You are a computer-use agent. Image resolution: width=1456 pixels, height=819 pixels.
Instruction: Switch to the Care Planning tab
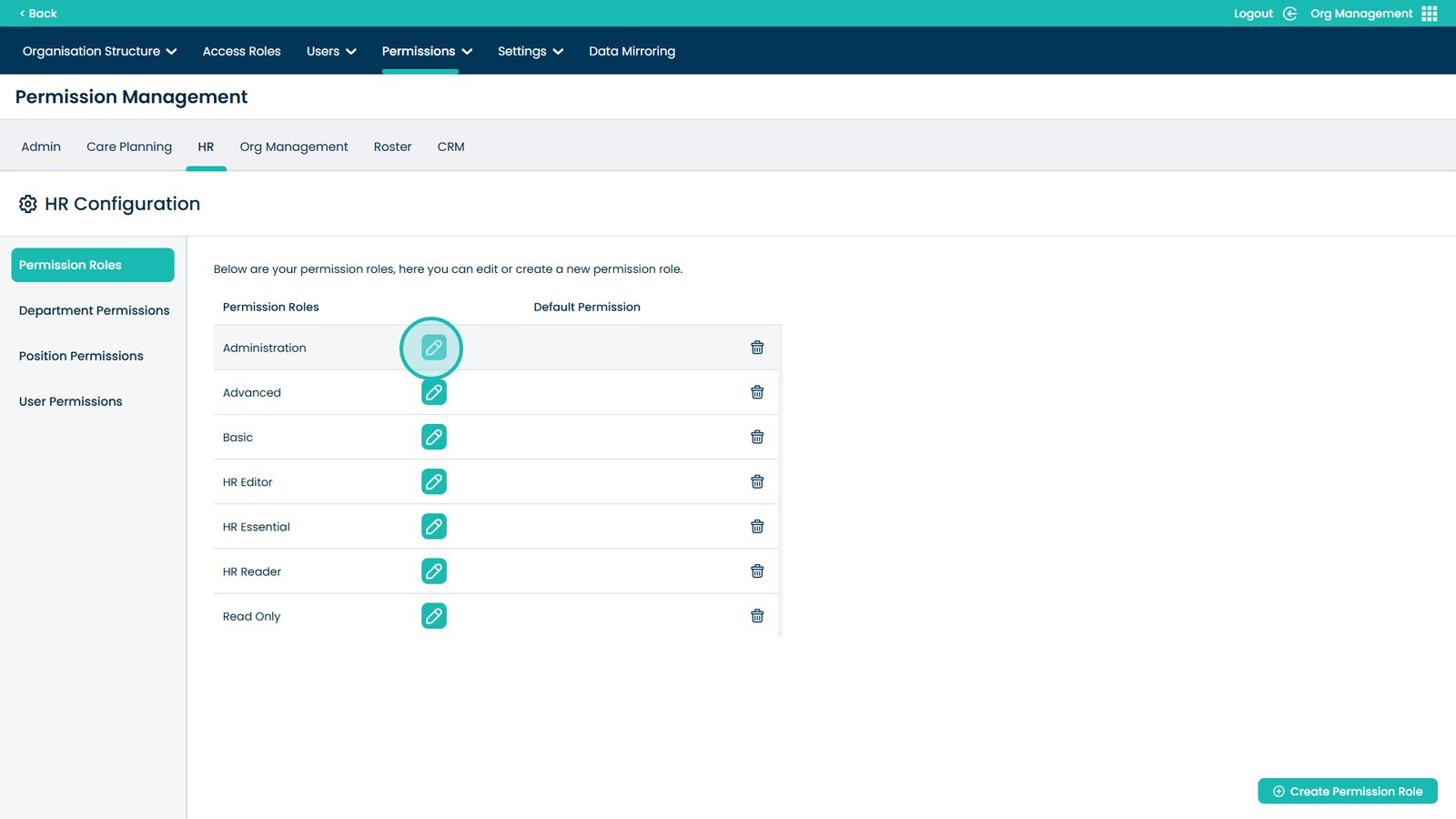pyautogui.click(x=129, y=147)
